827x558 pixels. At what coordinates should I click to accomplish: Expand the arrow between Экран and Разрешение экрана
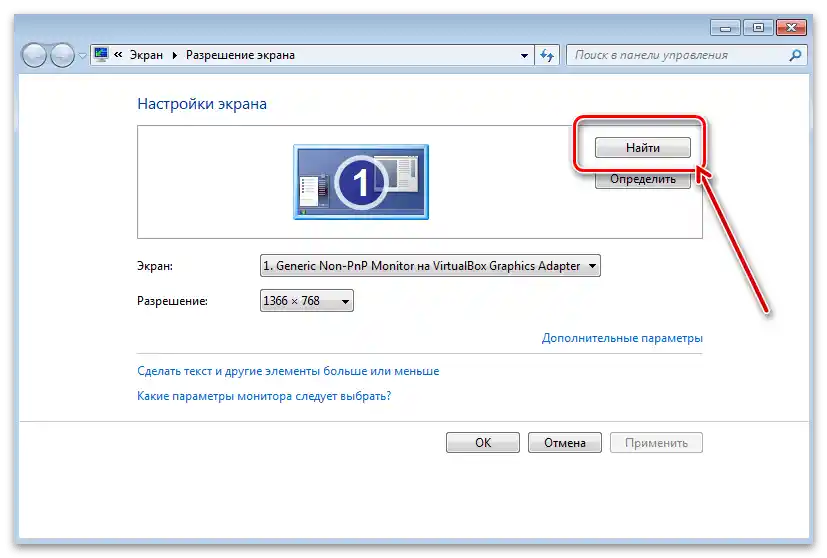175,55
